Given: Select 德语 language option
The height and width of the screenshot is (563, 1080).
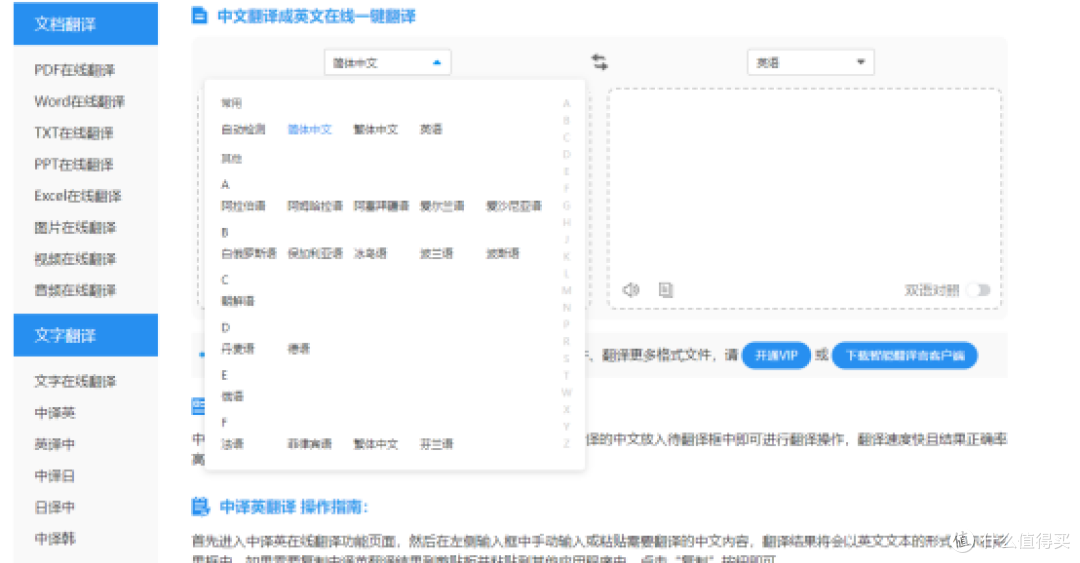Looking at the screenshot, I should point(299,349).
